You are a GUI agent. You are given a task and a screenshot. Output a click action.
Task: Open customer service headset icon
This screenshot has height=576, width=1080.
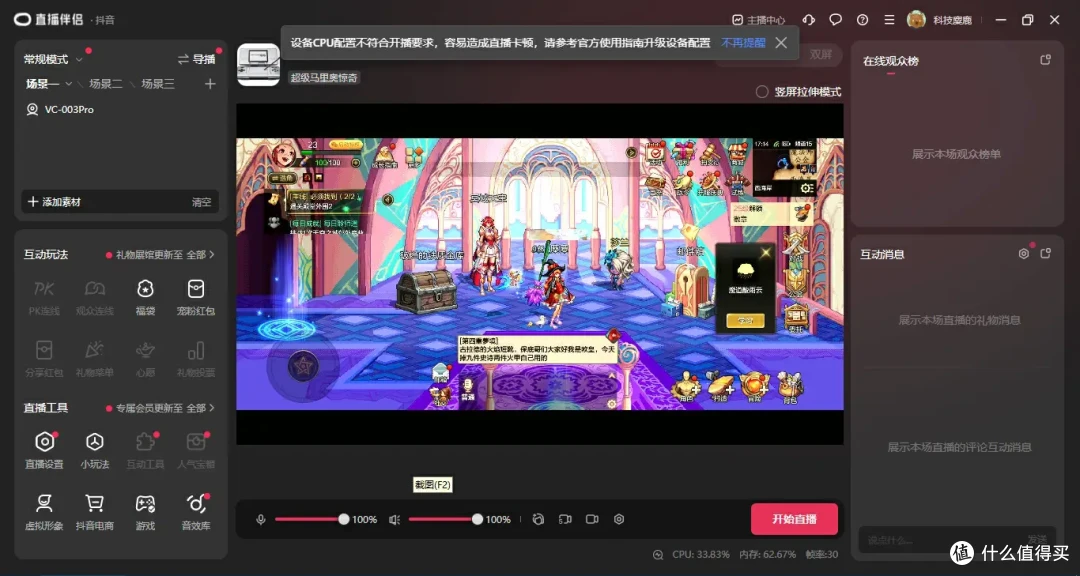(809, 20)
